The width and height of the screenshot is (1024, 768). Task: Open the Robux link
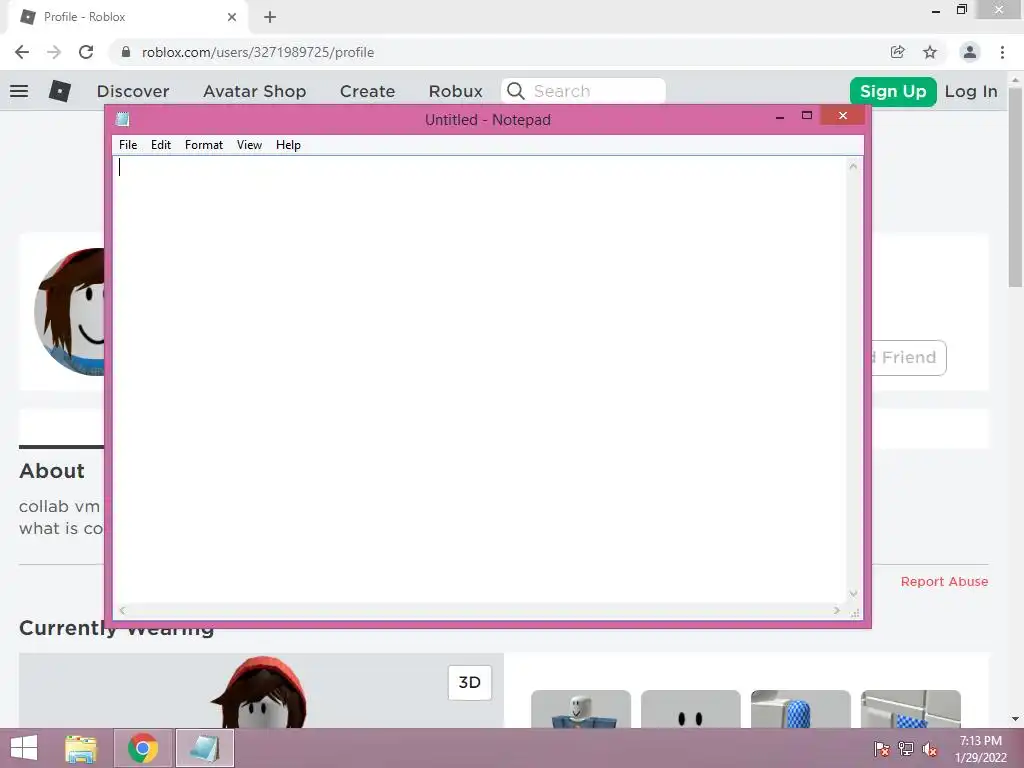pyautogui.click(x=456, y=91)
